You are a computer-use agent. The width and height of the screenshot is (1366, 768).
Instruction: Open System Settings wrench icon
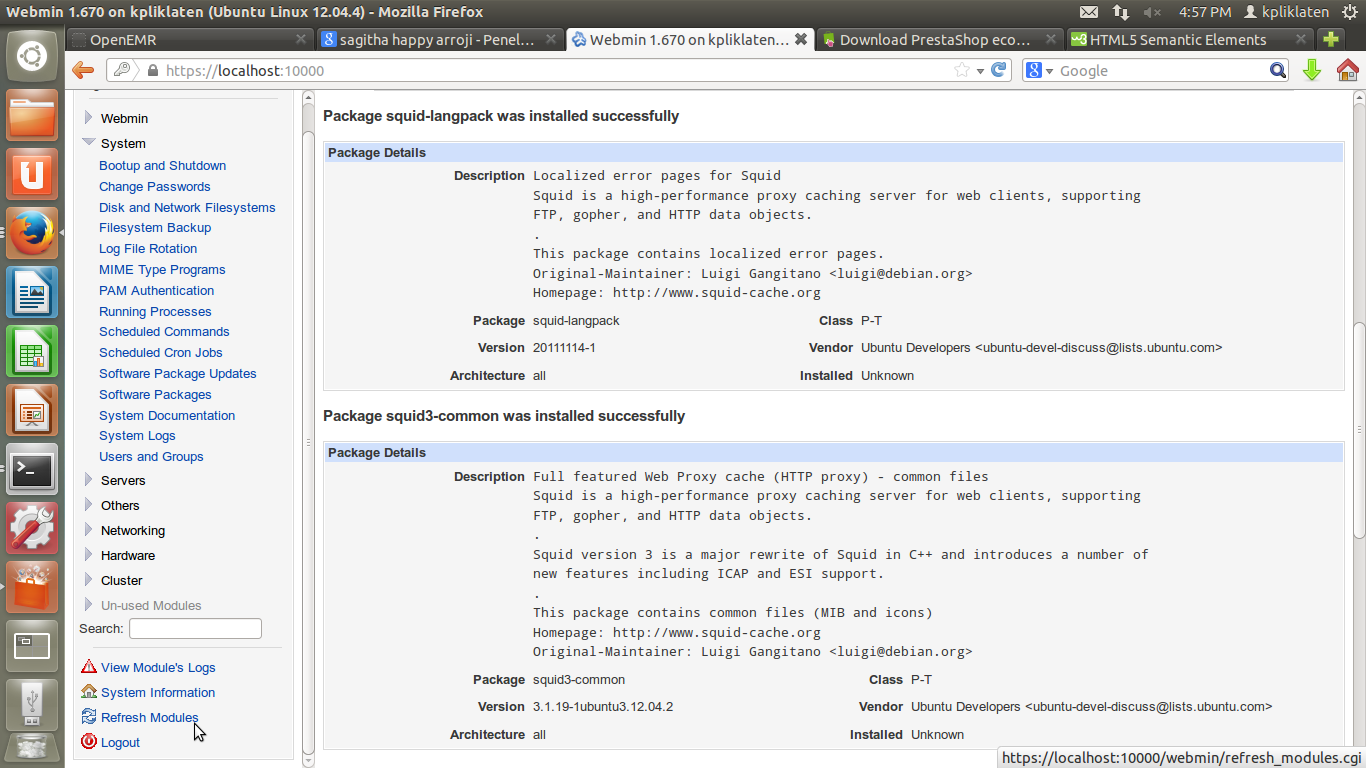tap(32, 528)
